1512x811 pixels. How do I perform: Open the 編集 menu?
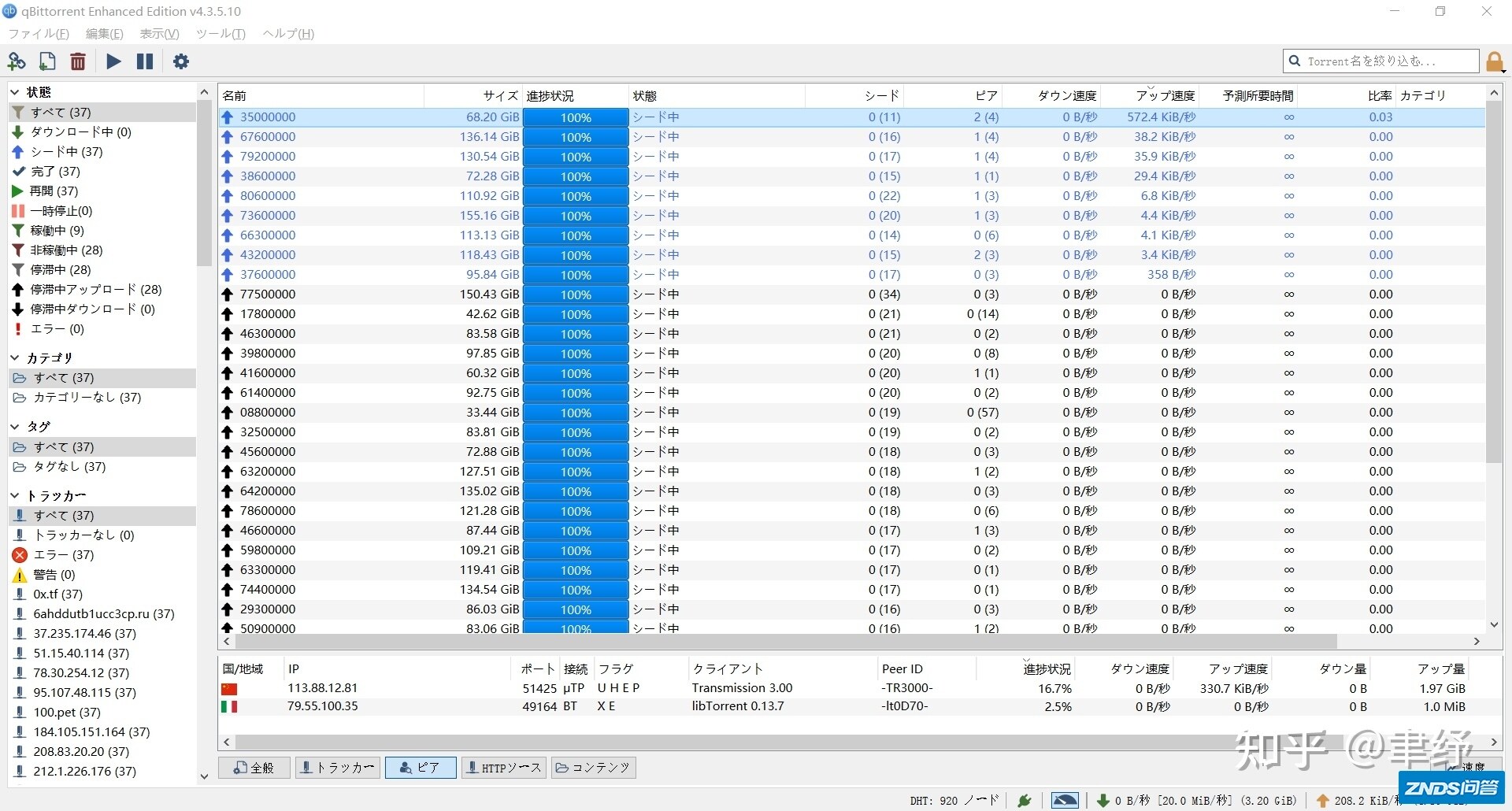[104, 34]
